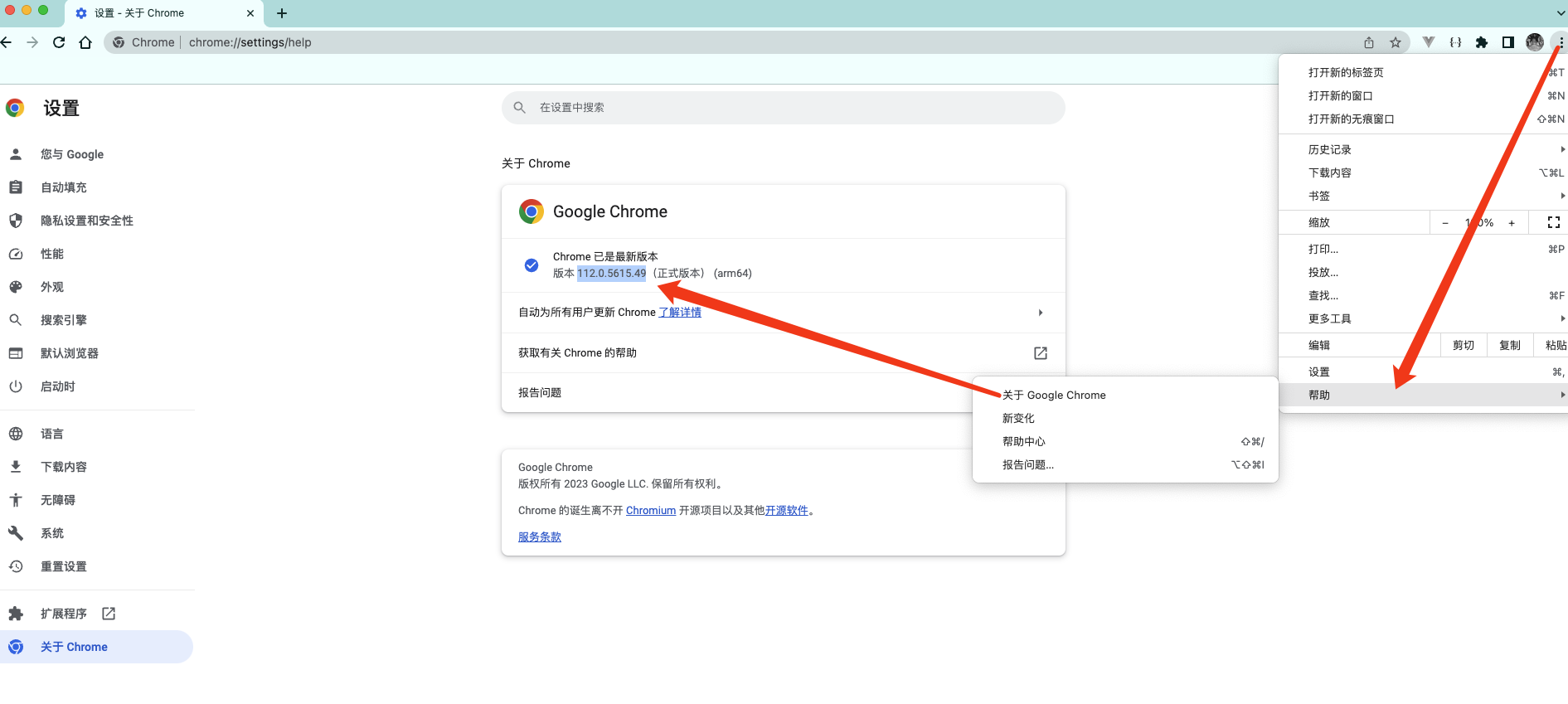Choose 打印... from Chrome menu
Image resolution: width=1568 pixels, height=704 pixels.
point(1423,250)
